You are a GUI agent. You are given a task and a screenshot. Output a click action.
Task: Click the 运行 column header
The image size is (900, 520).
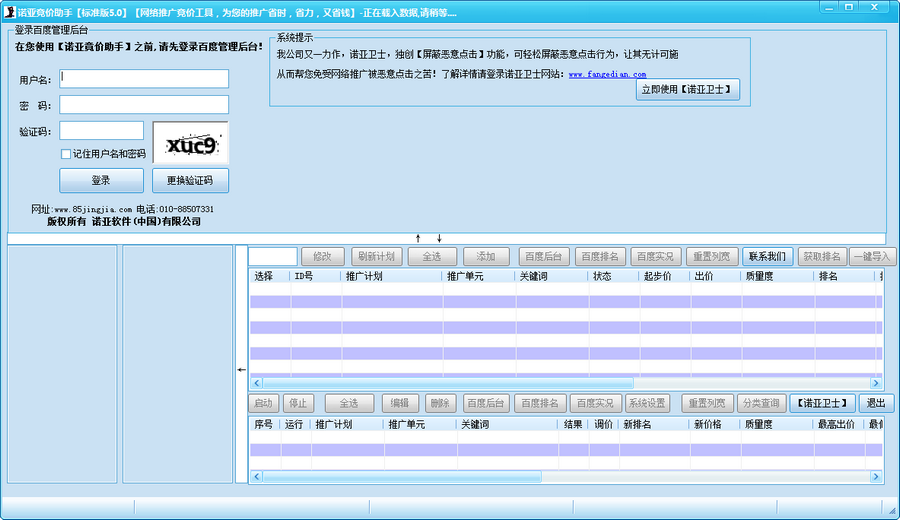click(x=296, y=424)
